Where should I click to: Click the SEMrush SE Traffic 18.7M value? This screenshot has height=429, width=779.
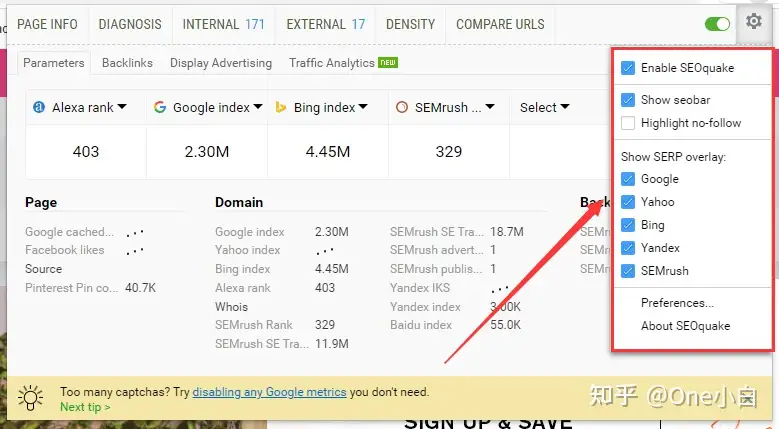(x=507, y=231)
